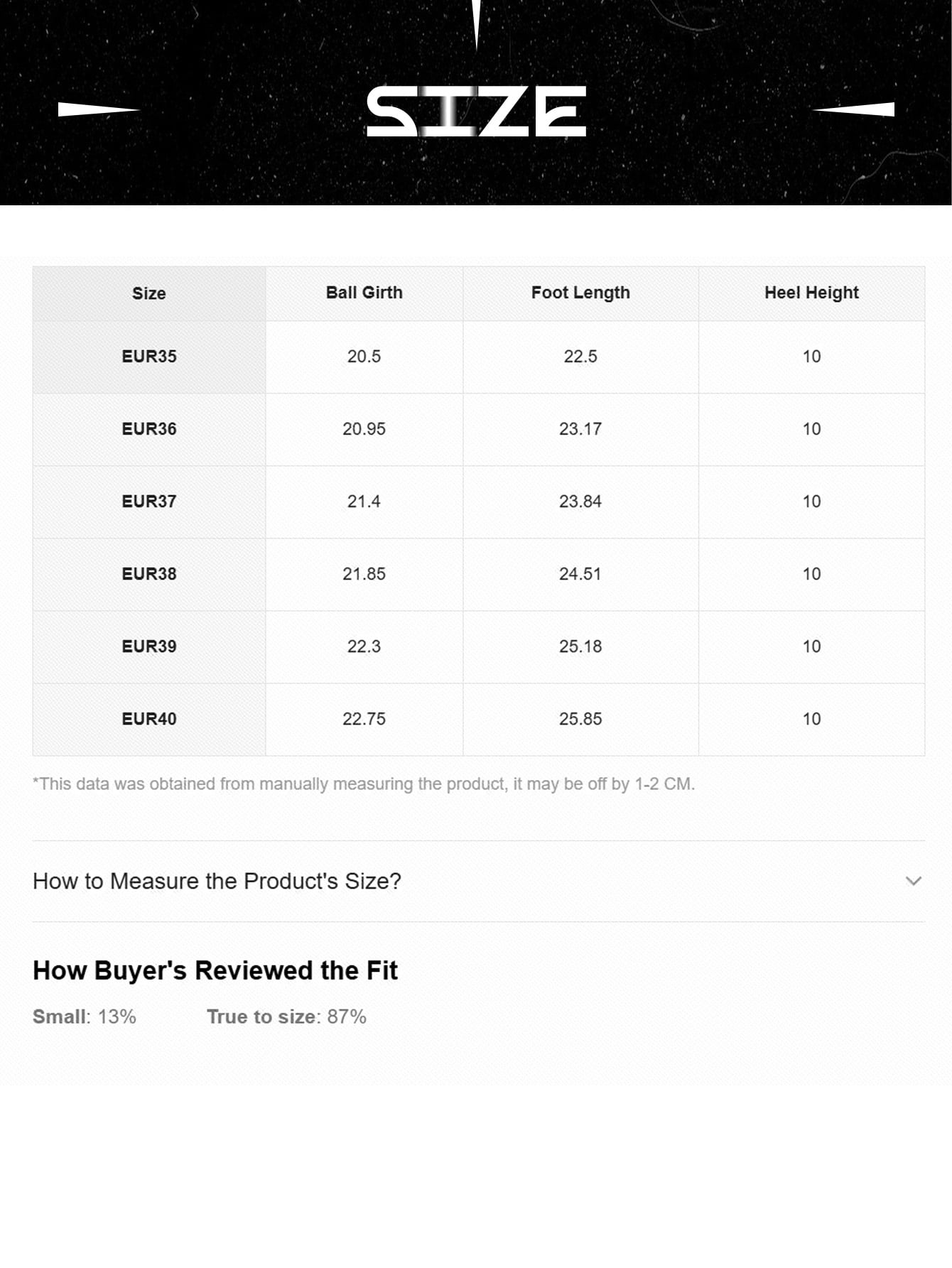The height and width of the screenshot is (1268, 952).
Task: Click the Ball Girth column header
Action: [364, 293]
